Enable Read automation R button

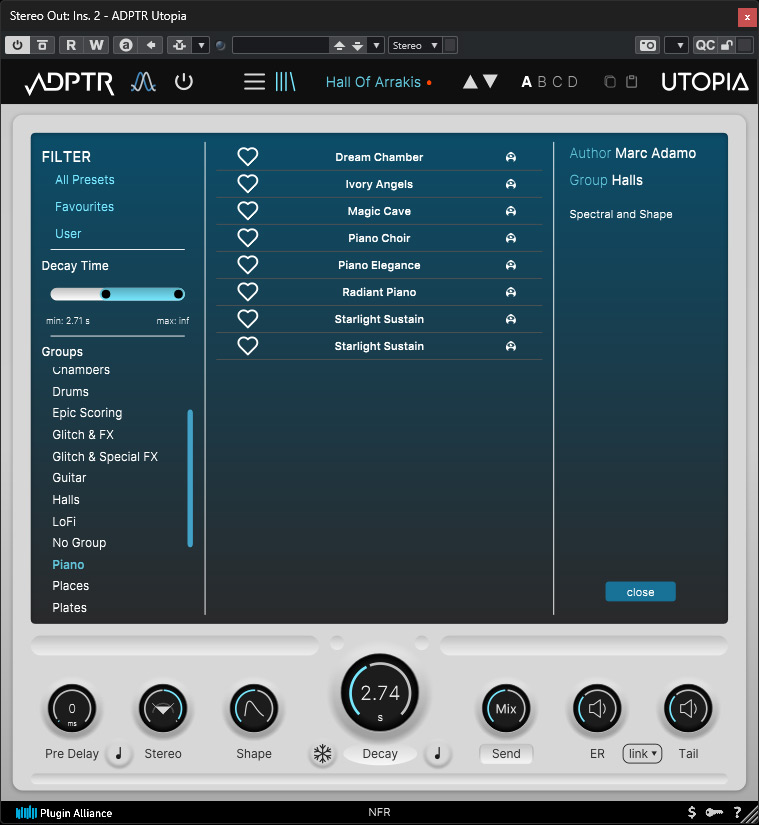71,45
